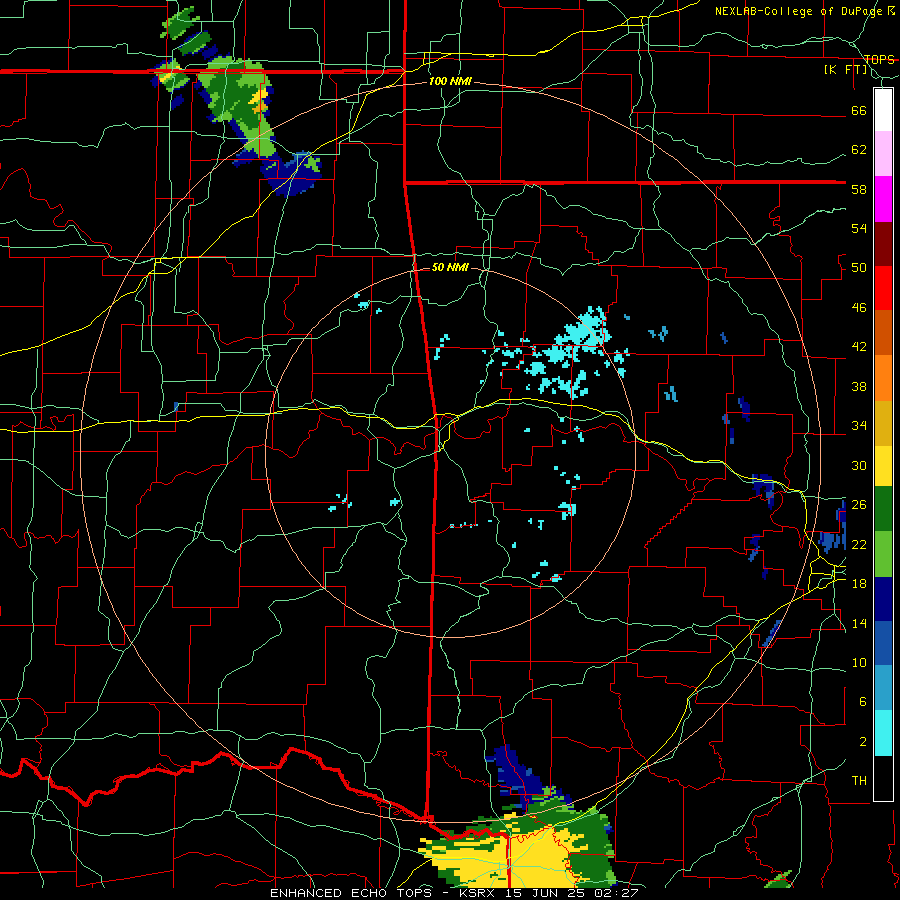Click the 46 legend value
Viewport: 900px width, 900px height.
[x=859, y=308]
